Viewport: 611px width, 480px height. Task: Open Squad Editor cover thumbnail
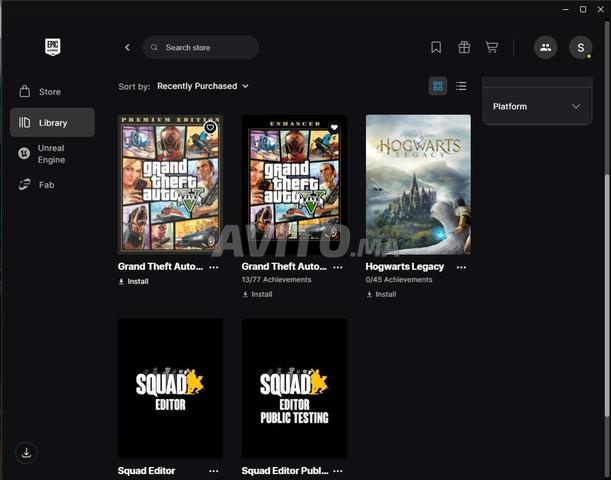[170, 388]
